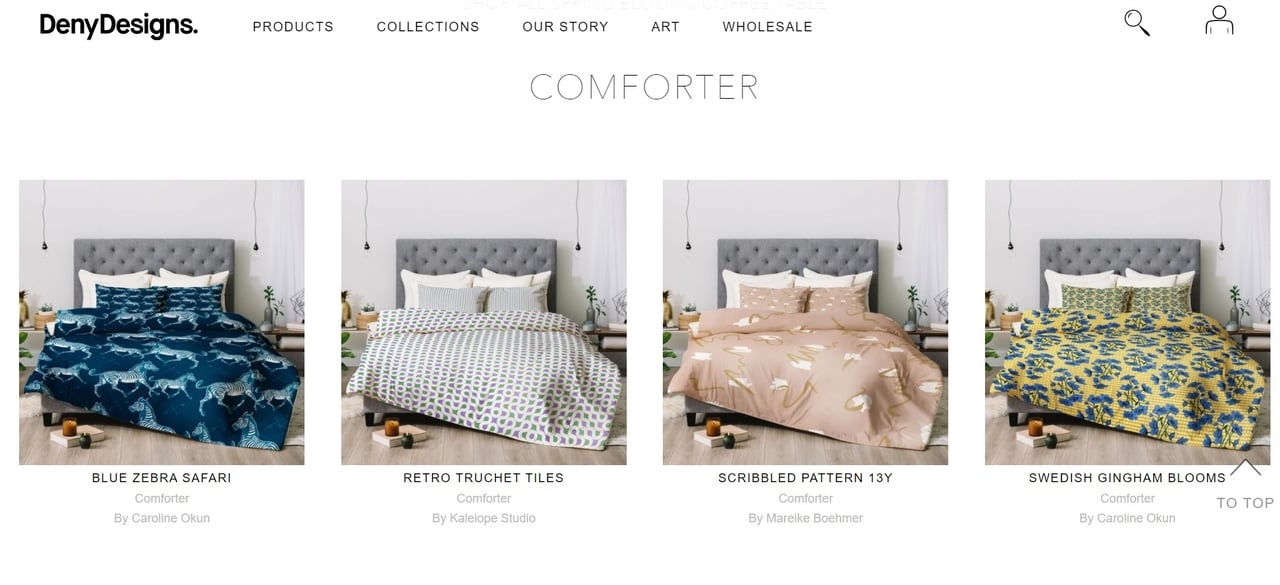The image size is (1280, 585).
Task: Click By Caroline Okun under Blue Zebra Safari
Action: pos(162,518)
